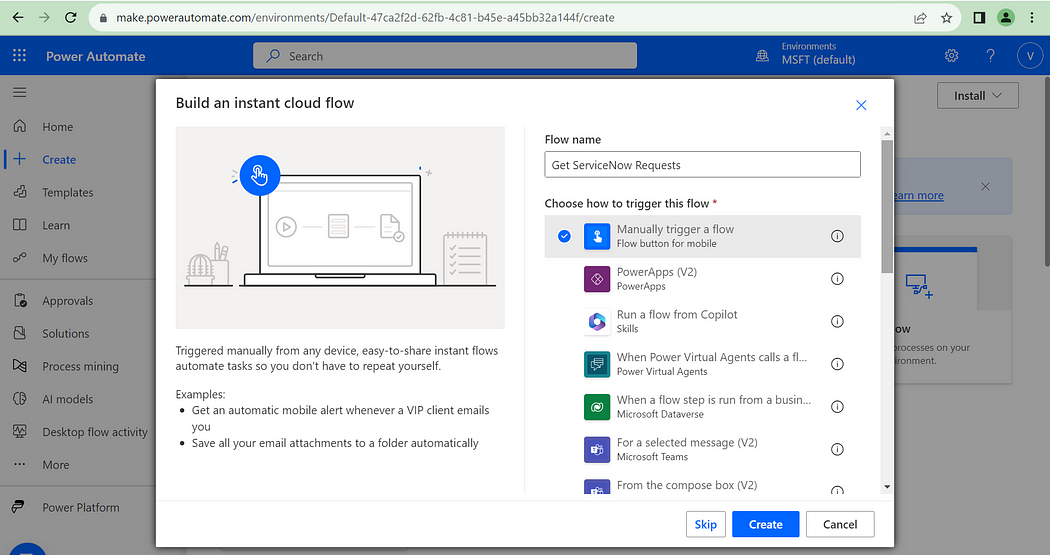Click the Desktop flow activity icon

click(x=20, y=431)
